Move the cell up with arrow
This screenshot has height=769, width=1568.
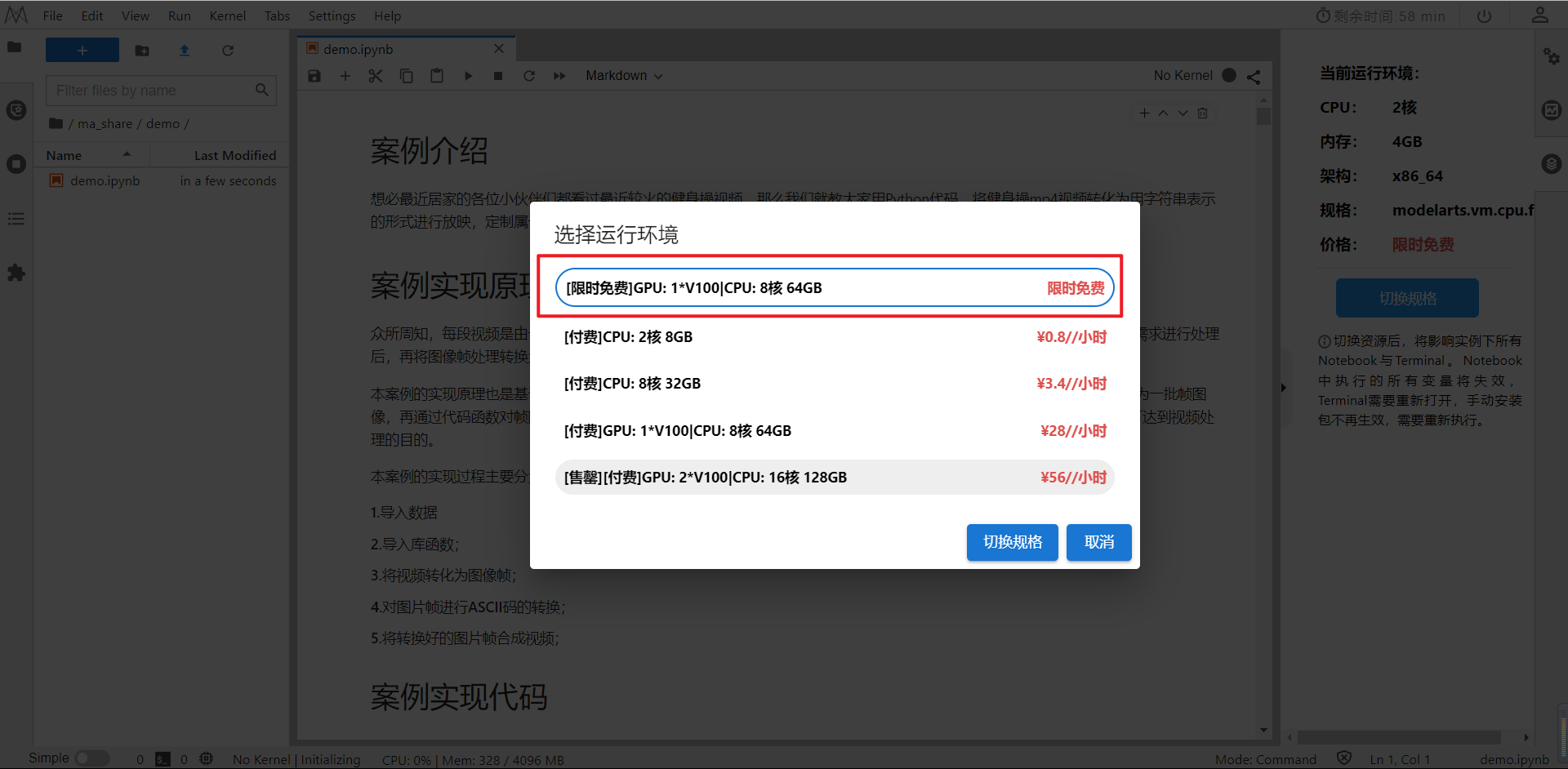tap(1163, 113)
